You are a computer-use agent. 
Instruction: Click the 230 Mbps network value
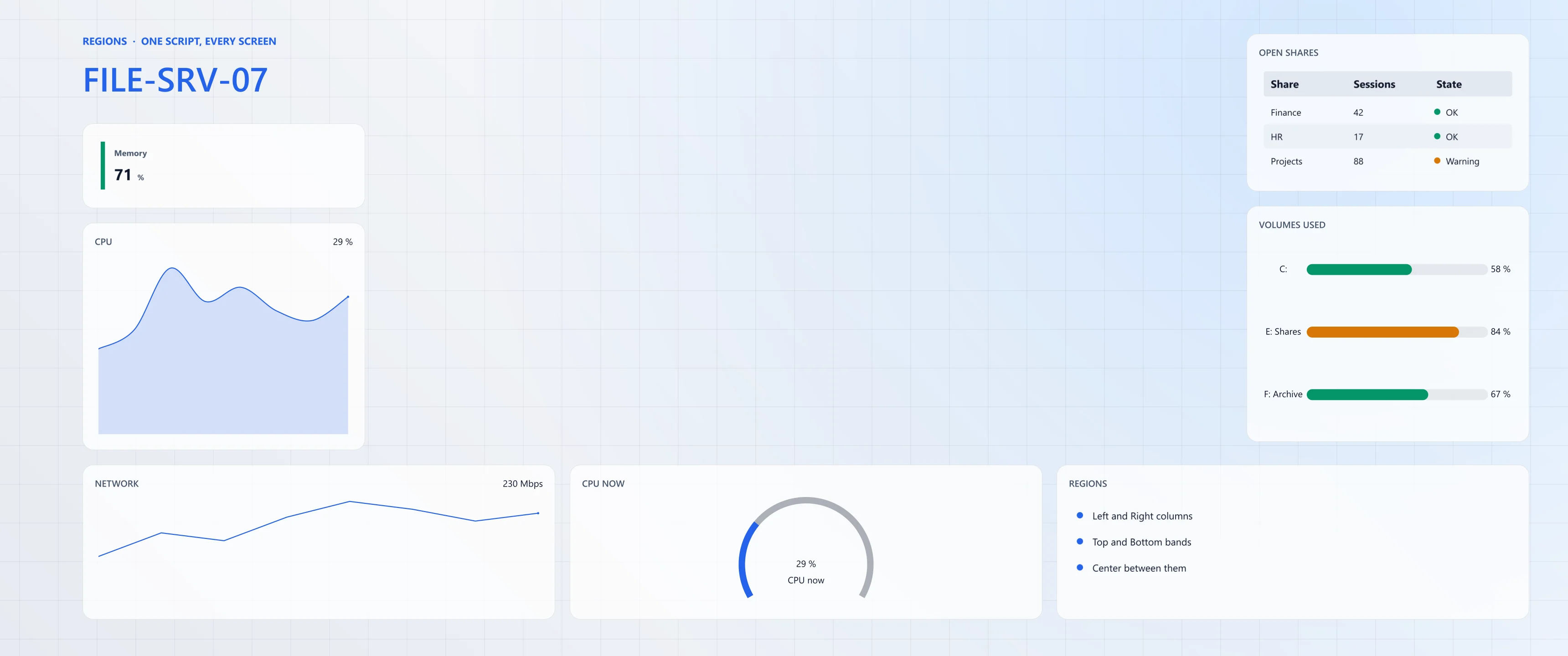[522, 484]
